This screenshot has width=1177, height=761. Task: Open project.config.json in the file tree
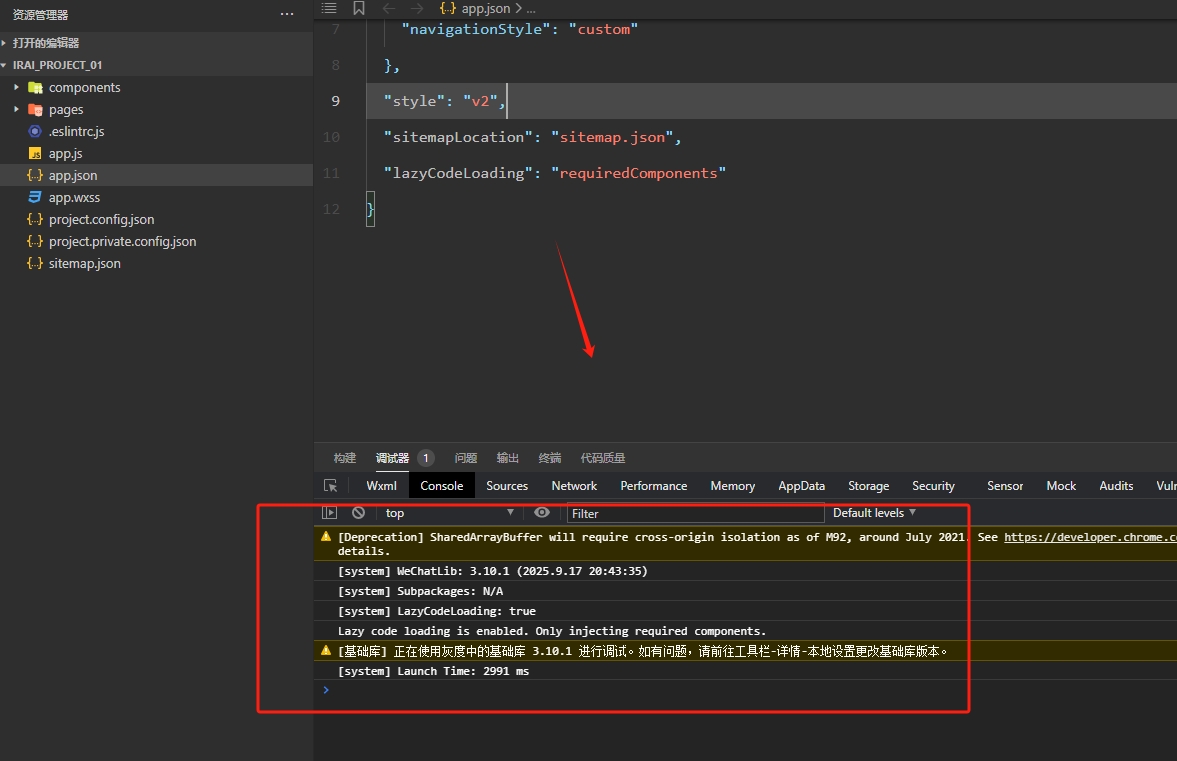pos(101,220)
